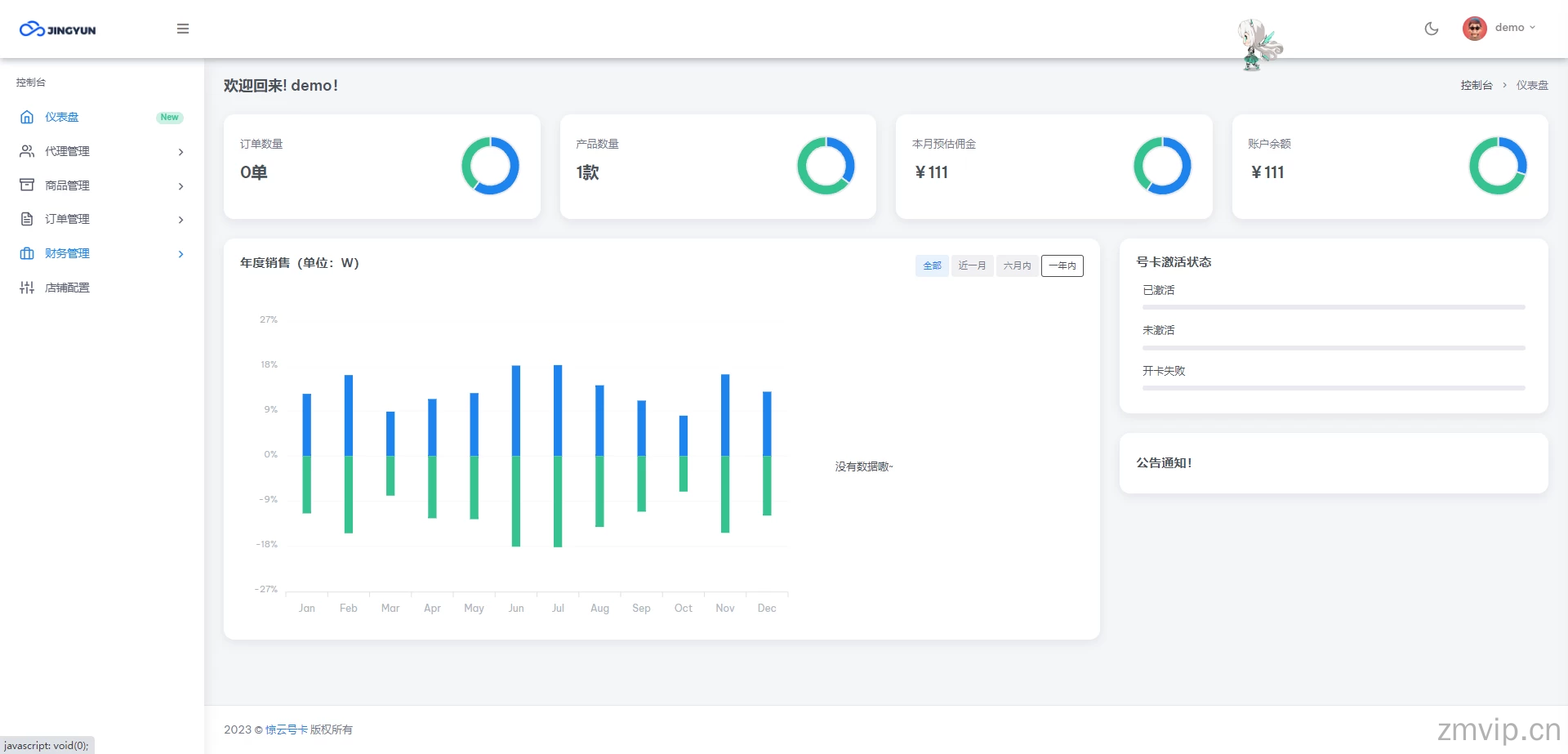Screen dimensions: 1568x754
Task: Expand the 商品管理 chevron
Action: coord(180,186)
